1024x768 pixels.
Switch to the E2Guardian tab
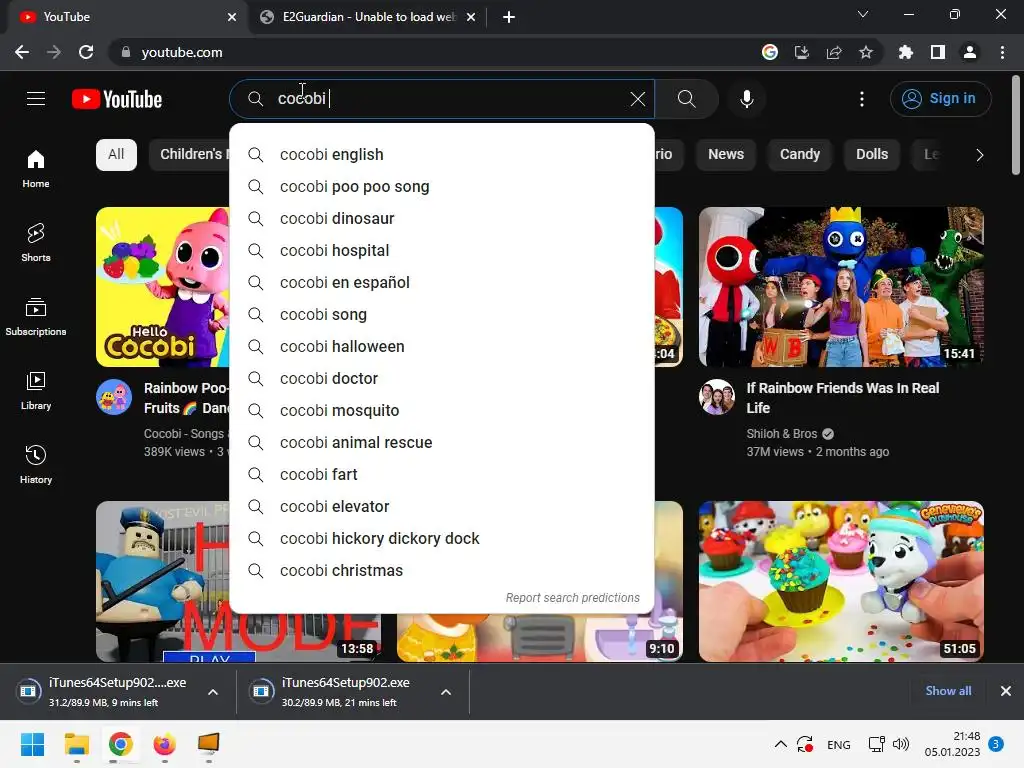point(367,17)
